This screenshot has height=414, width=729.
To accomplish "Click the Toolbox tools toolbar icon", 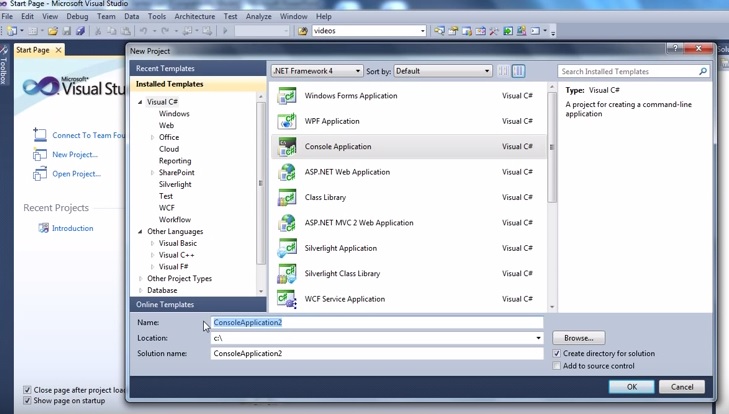I will (494, 31).
